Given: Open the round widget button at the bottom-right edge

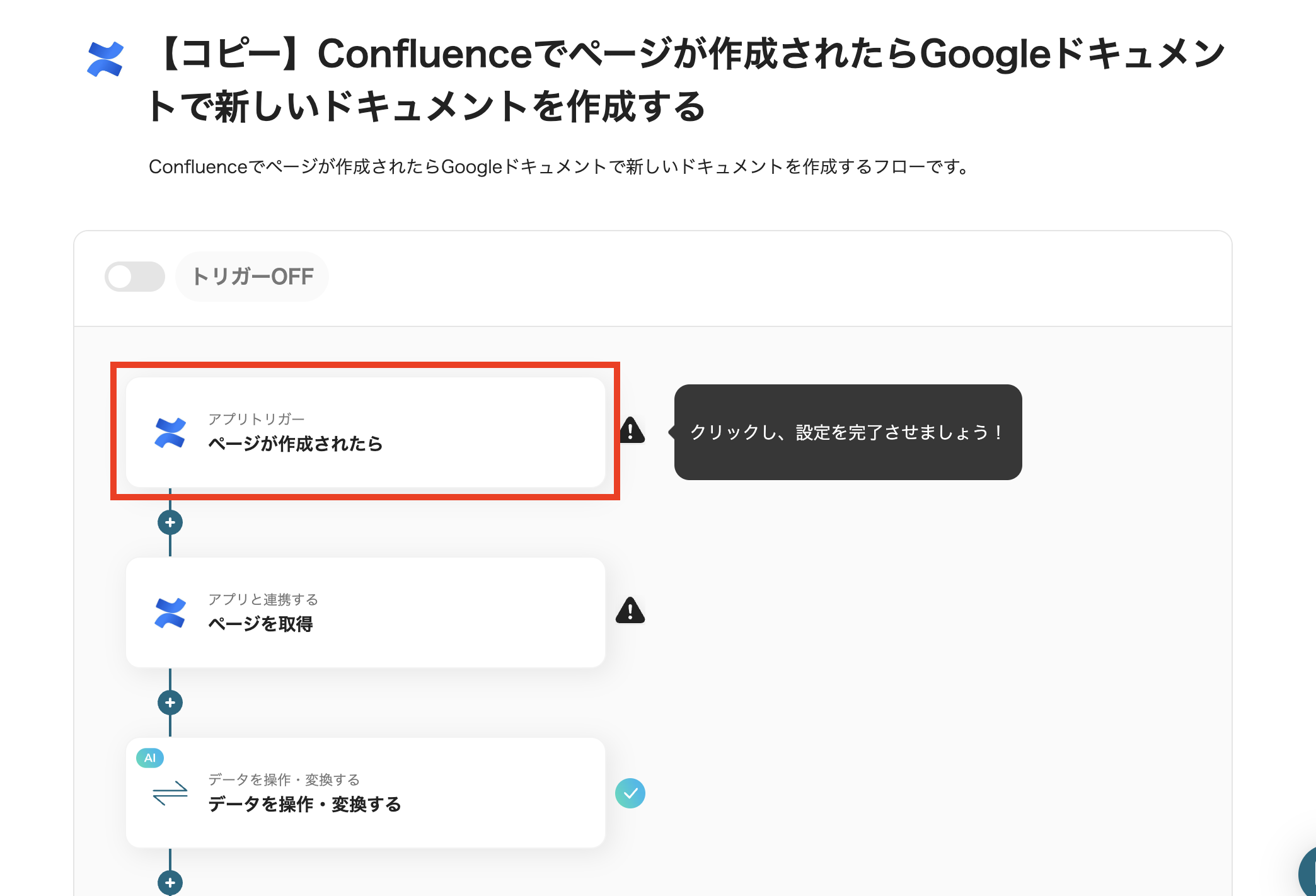Looking at the screenshot, I should click(1307, 875).
